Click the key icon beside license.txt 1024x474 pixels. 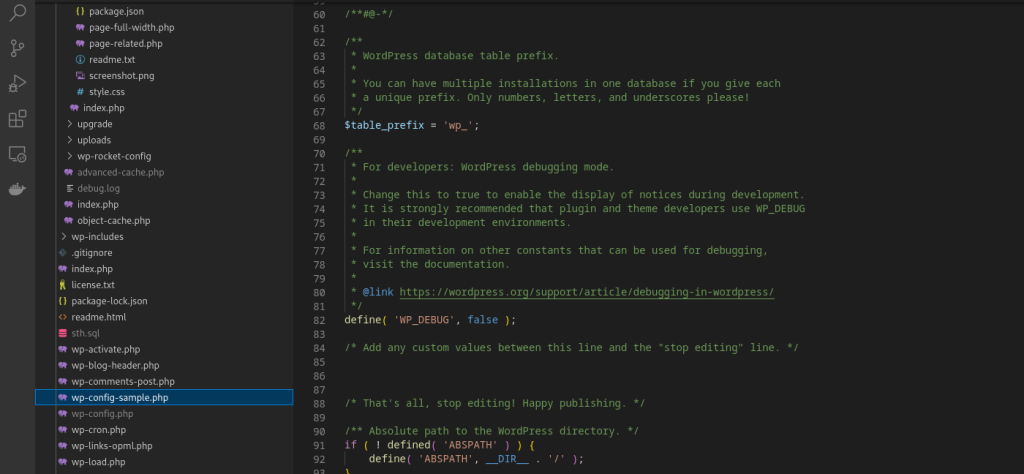click(x=62, y=285)
